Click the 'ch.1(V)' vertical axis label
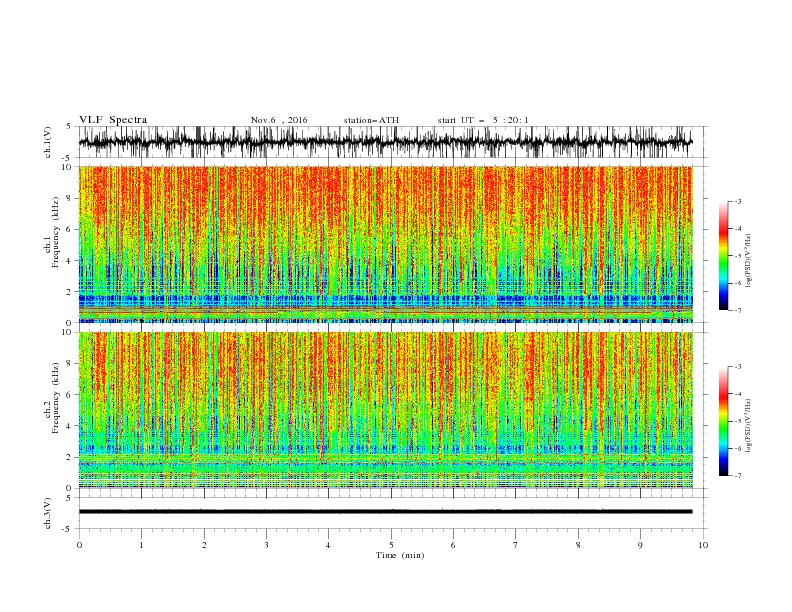The image size is (792, 612). (48, 142)
